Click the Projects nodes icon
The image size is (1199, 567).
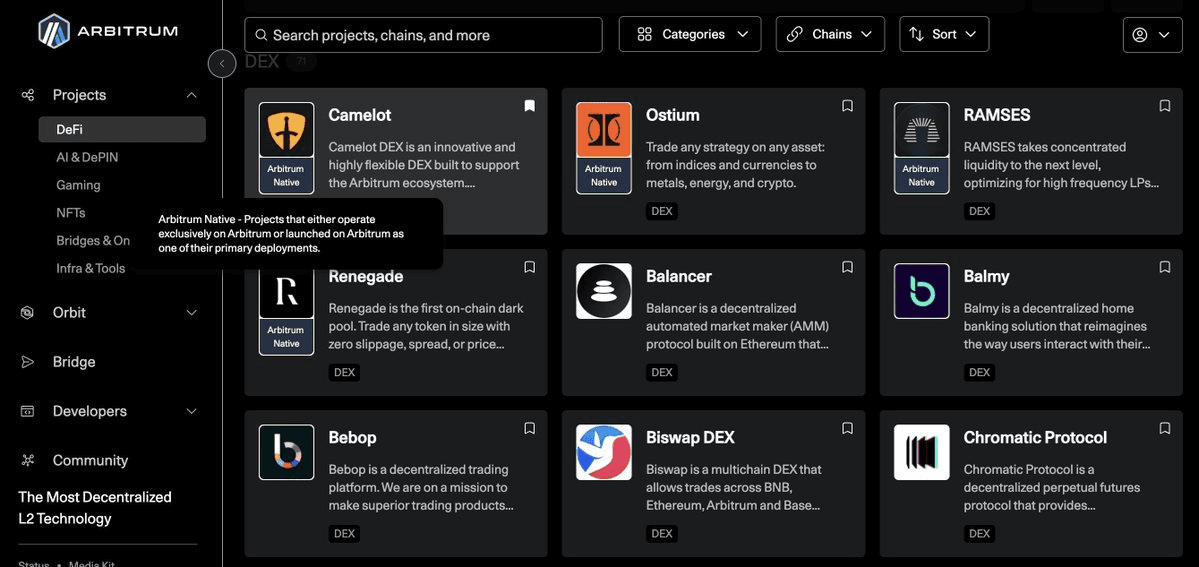[28, 95]
